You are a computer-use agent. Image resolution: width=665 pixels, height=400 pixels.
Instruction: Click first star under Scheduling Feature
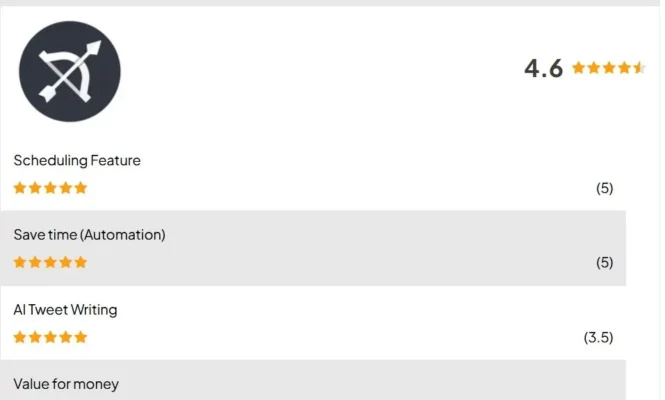click(x=20, y=188)
